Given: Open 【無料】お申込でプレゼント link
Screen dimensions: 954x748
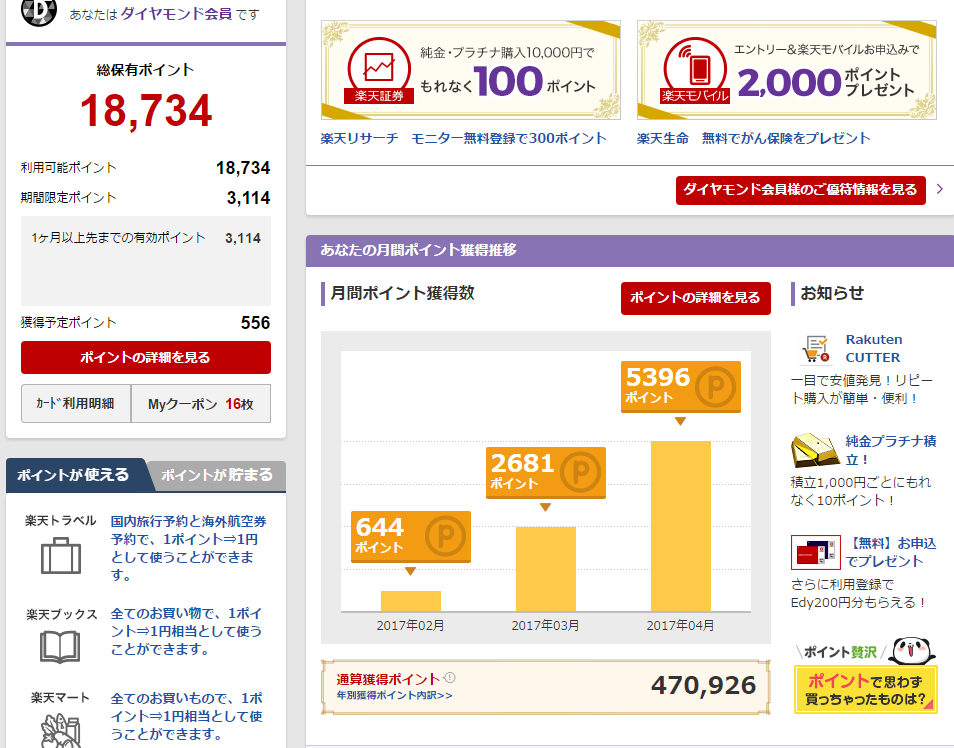Looking at the screenshot, I should tap(891, 552).
